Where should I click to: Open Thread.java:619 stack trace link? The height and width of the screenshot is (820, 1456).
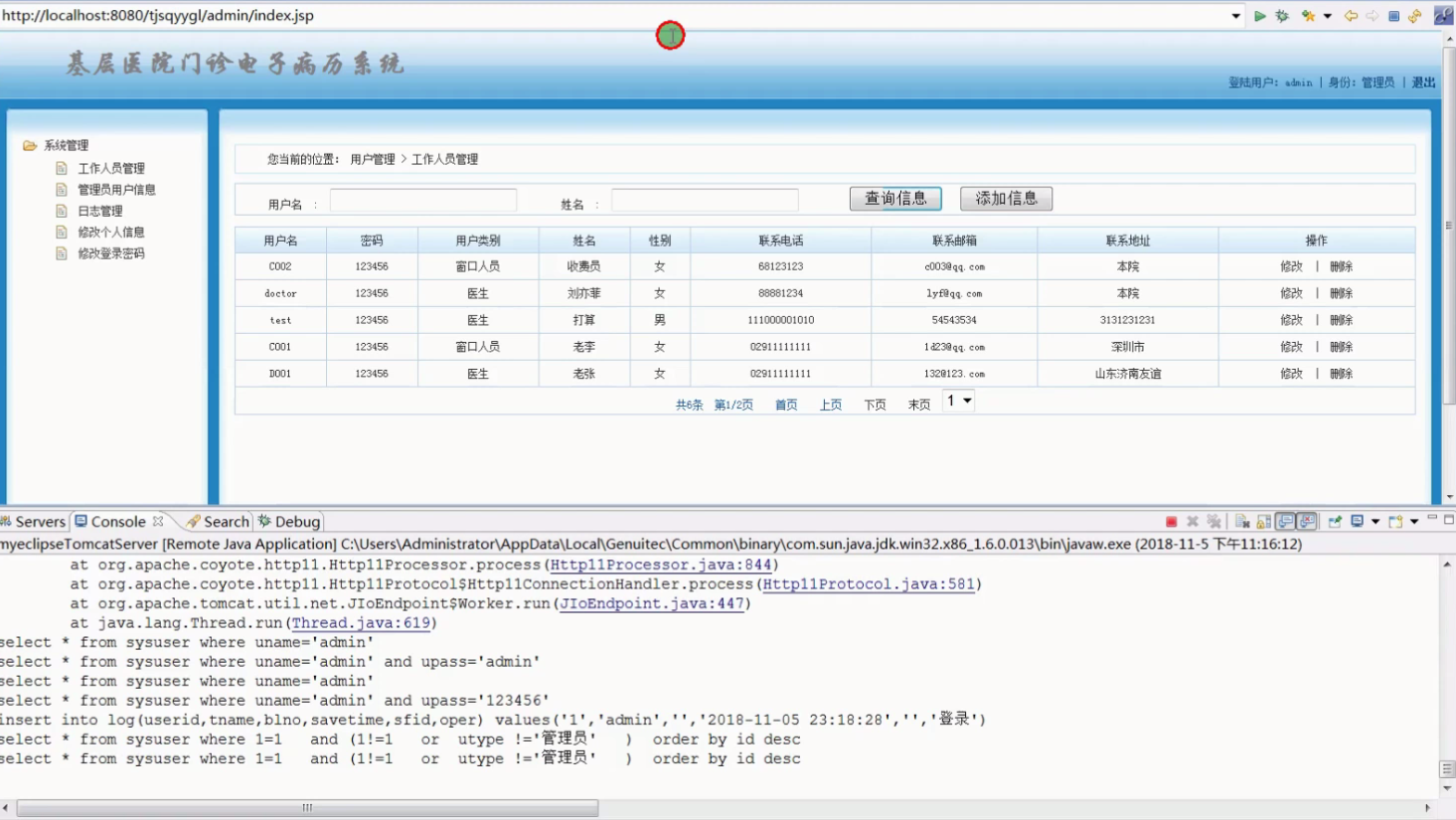click(361, 623)
